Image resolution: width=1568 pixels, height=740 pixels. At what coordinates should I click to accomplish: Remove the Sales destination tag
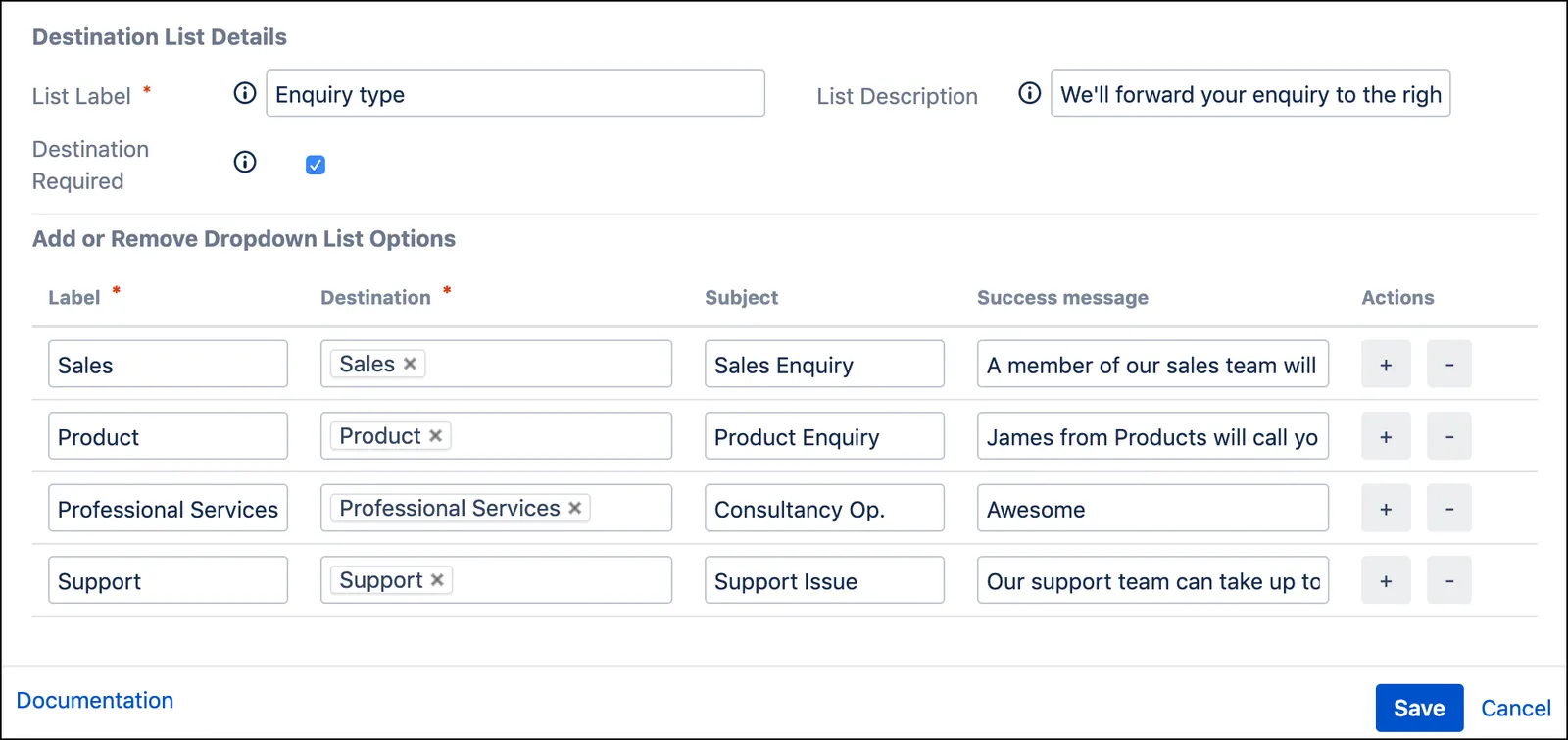point(410,364)
